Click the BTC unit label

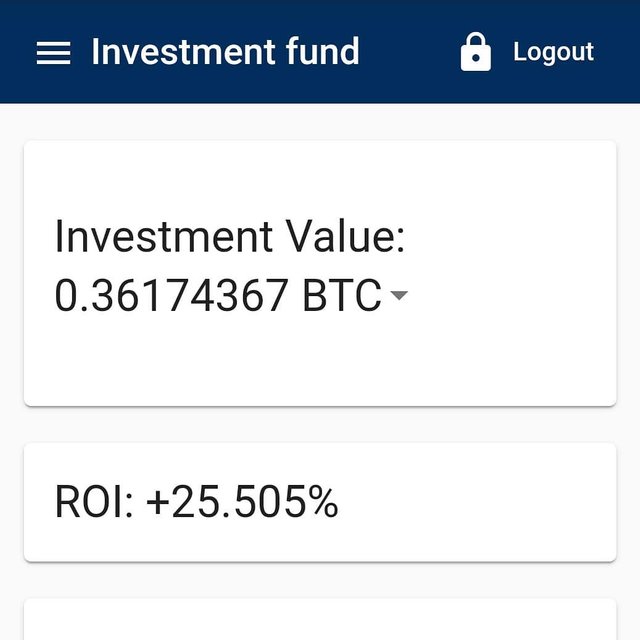pyautogui.click(x=342, y=296)
